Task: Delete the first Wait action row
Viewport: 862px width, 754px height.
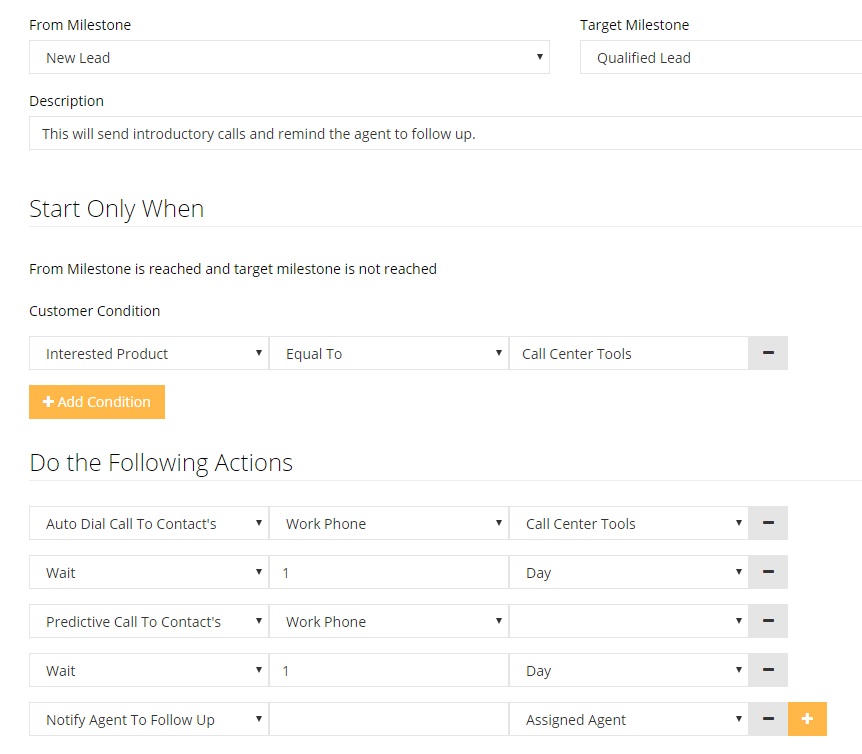Action: pos(768,572)
